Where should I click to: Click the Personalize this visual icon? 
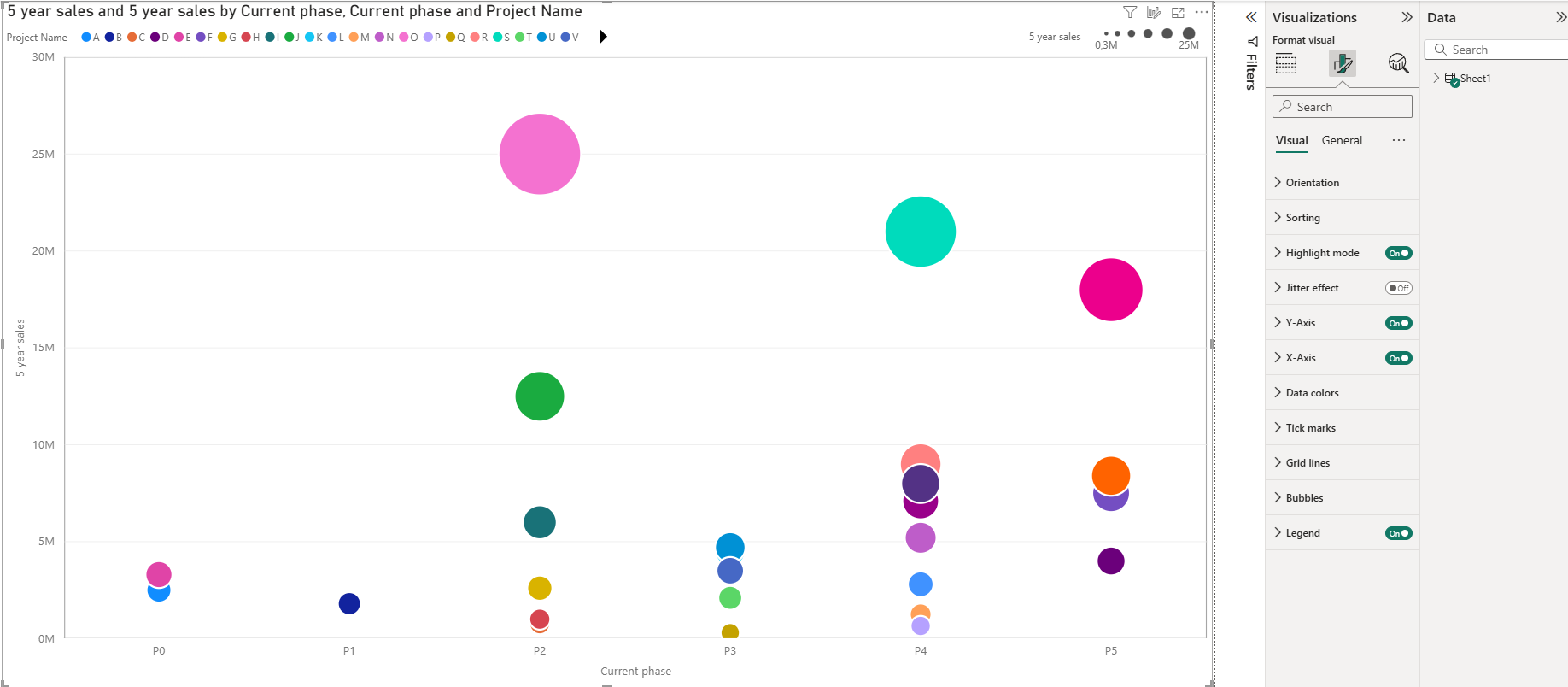[1154, 12]
